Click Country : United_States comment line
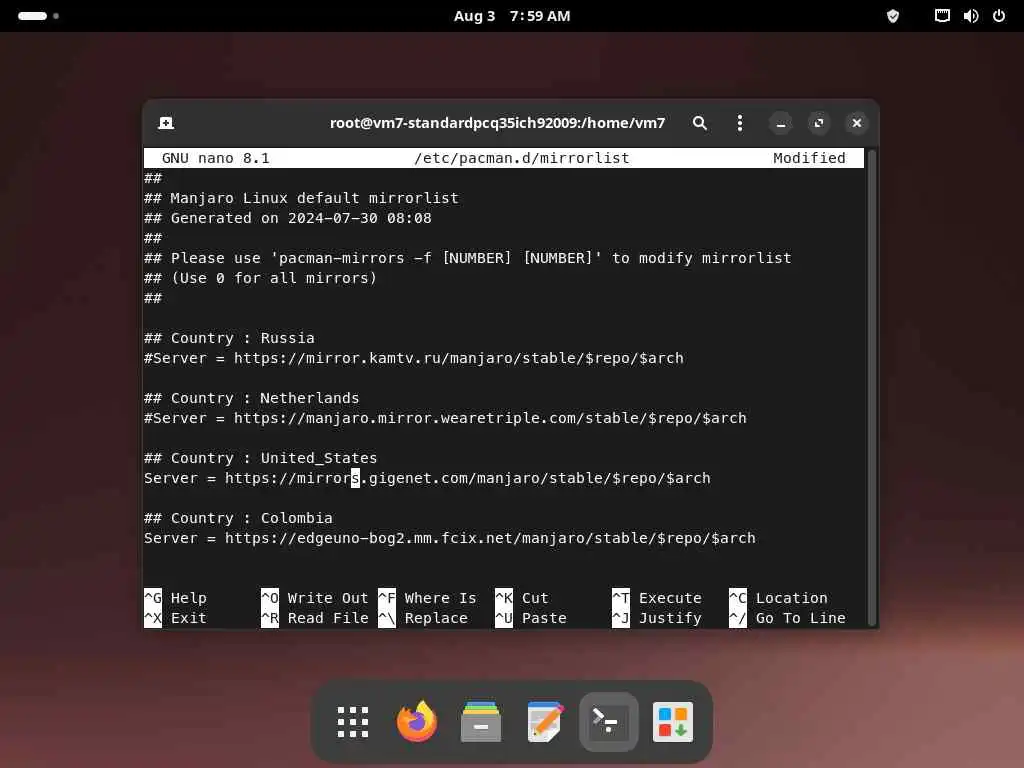 (x=261, y=458)
